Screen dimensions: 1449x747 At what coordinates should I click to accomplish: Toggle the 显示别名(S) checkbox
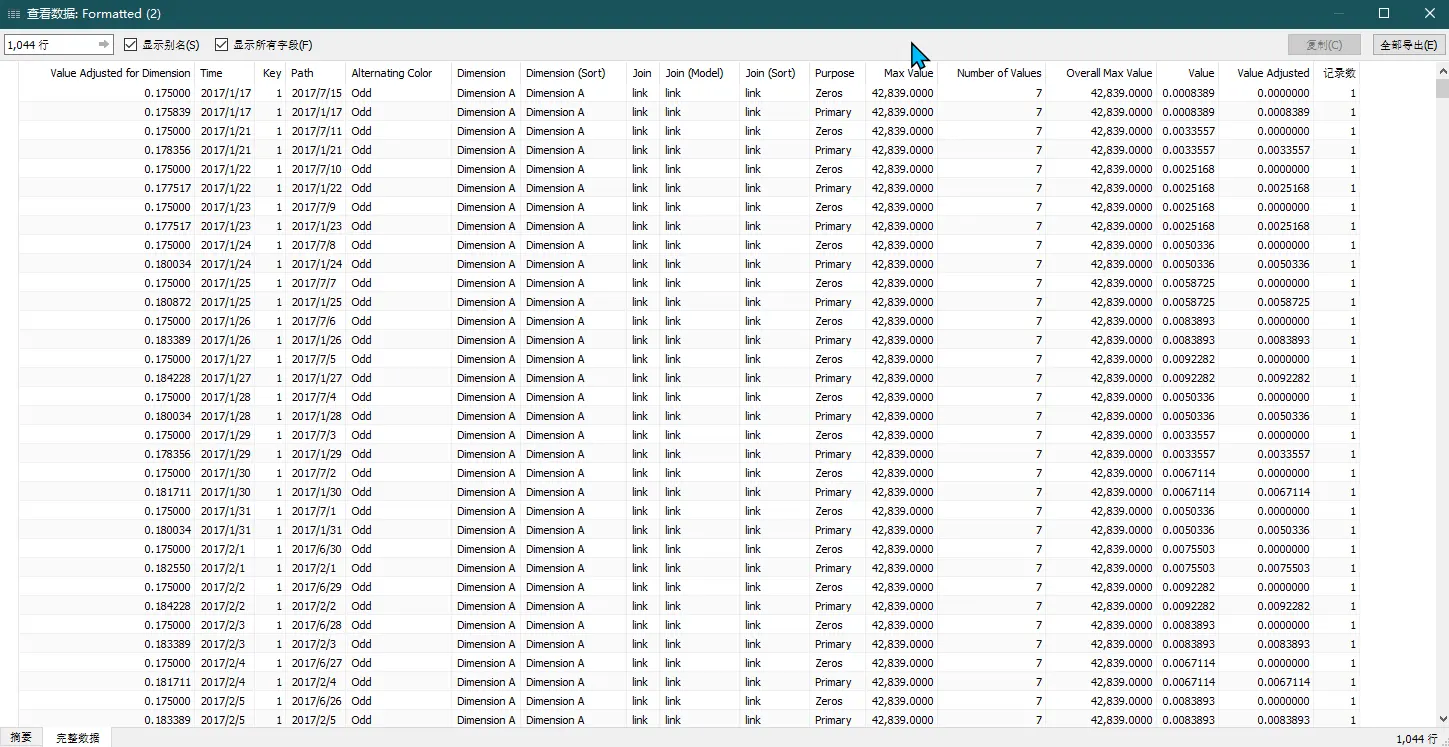click(131, 45)
